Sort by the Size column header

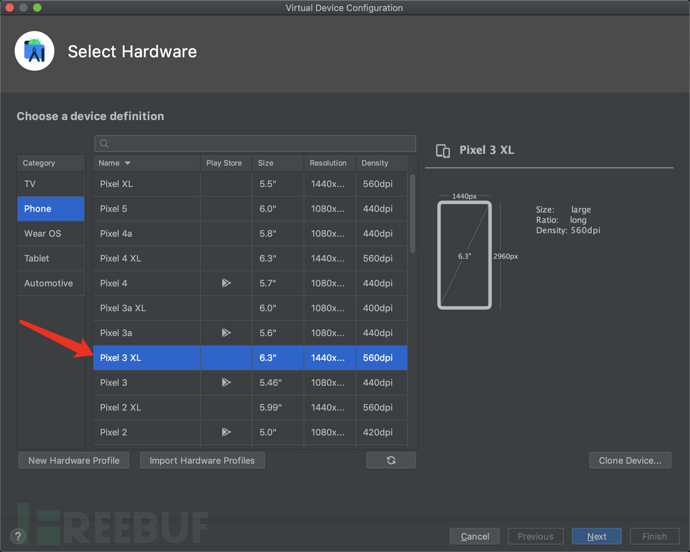(278, 163)
